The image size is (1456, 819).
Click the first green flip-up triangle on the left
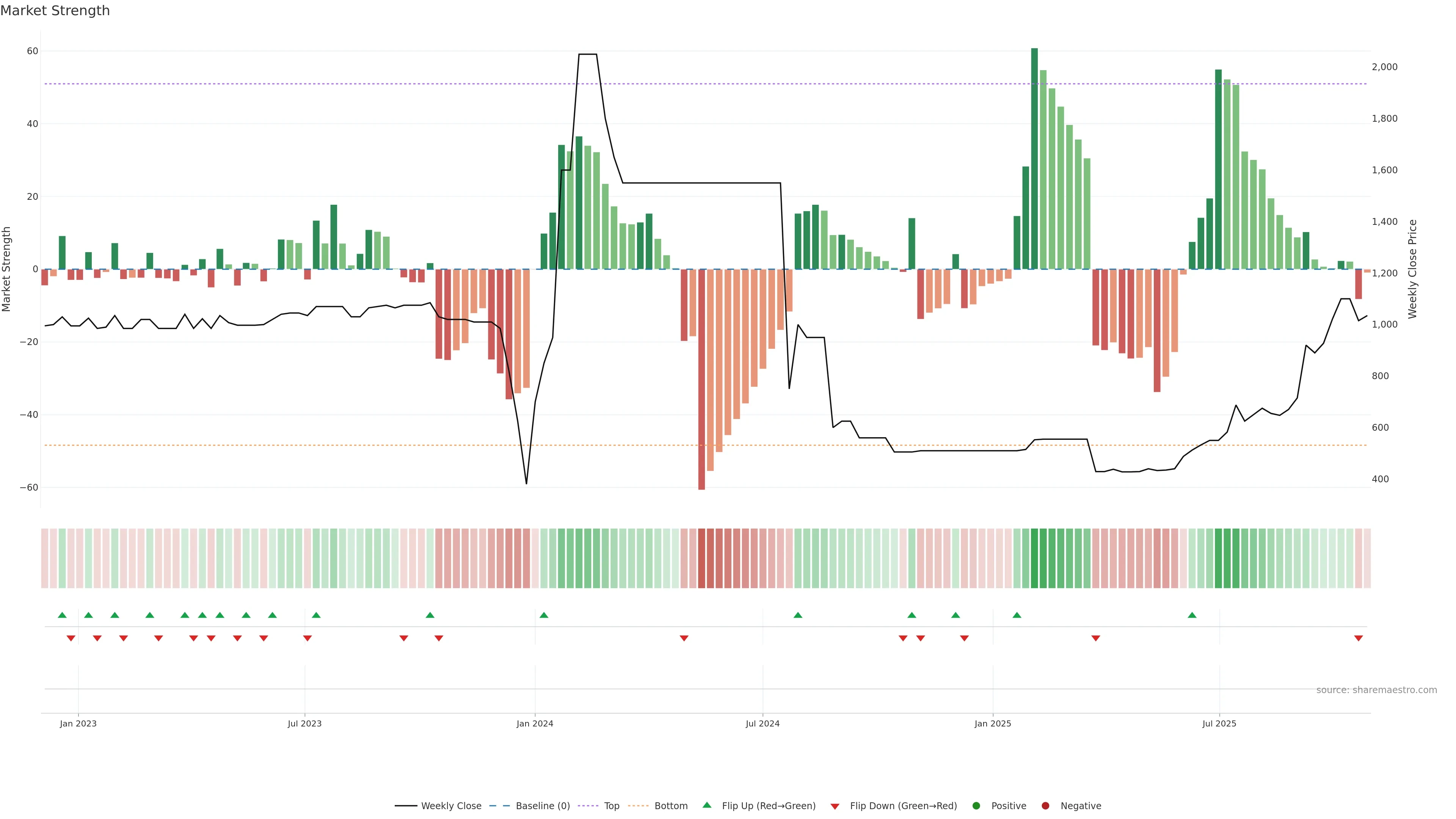[x=62, y=615]
